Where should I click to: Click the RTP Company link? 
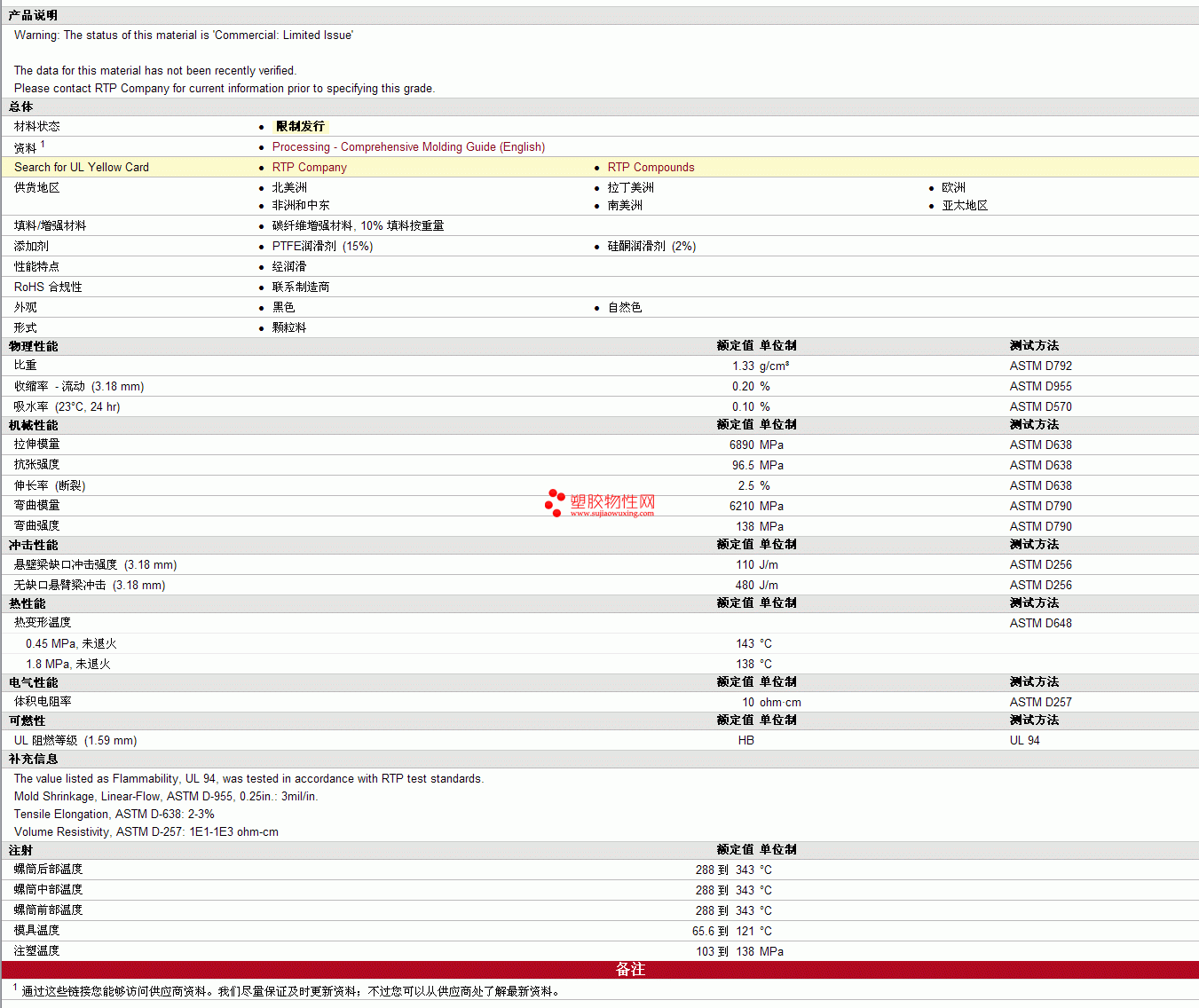coord(309,168)
